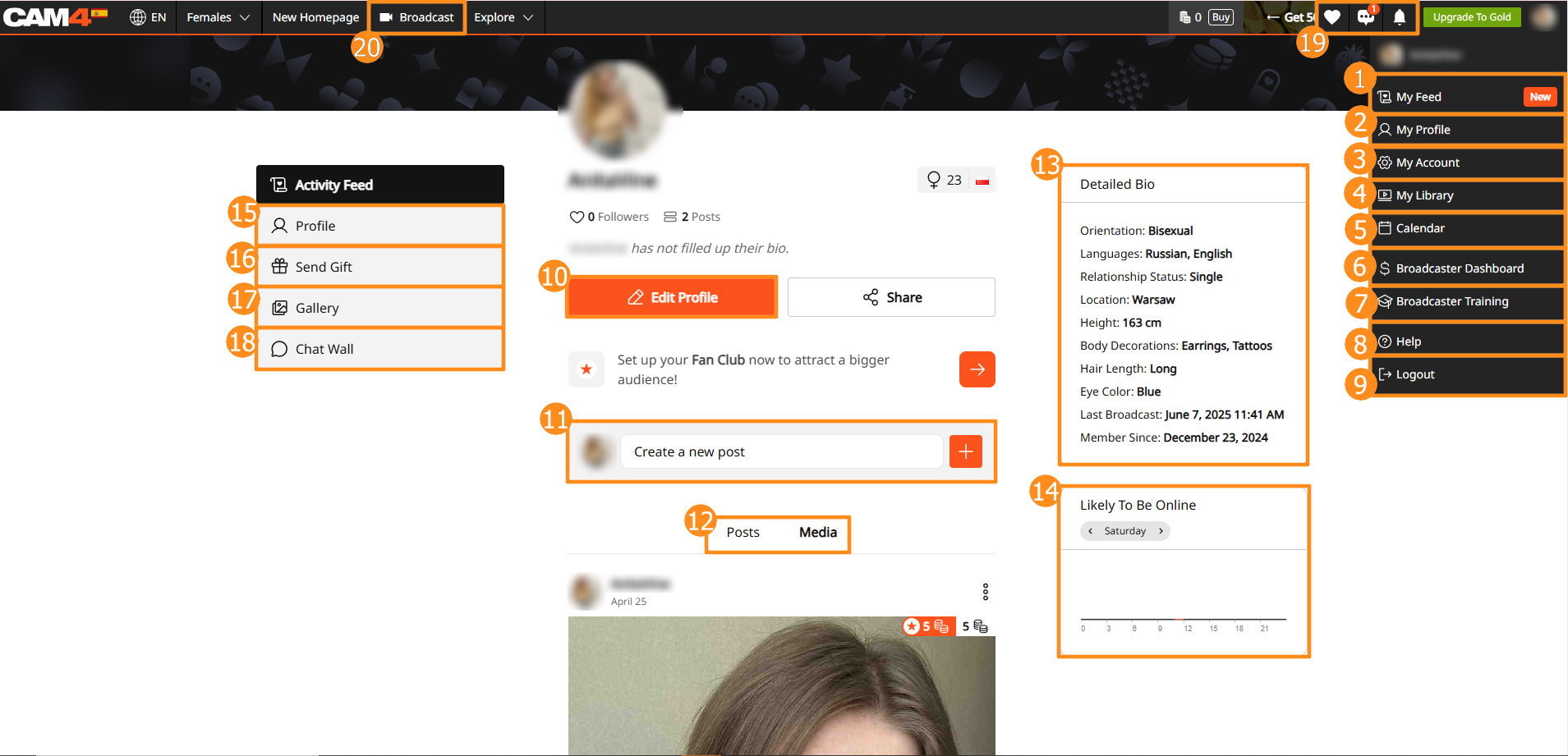1568x756 pixels.
Task: Click the globe EN language selector
Action: [x=148, y=17]
